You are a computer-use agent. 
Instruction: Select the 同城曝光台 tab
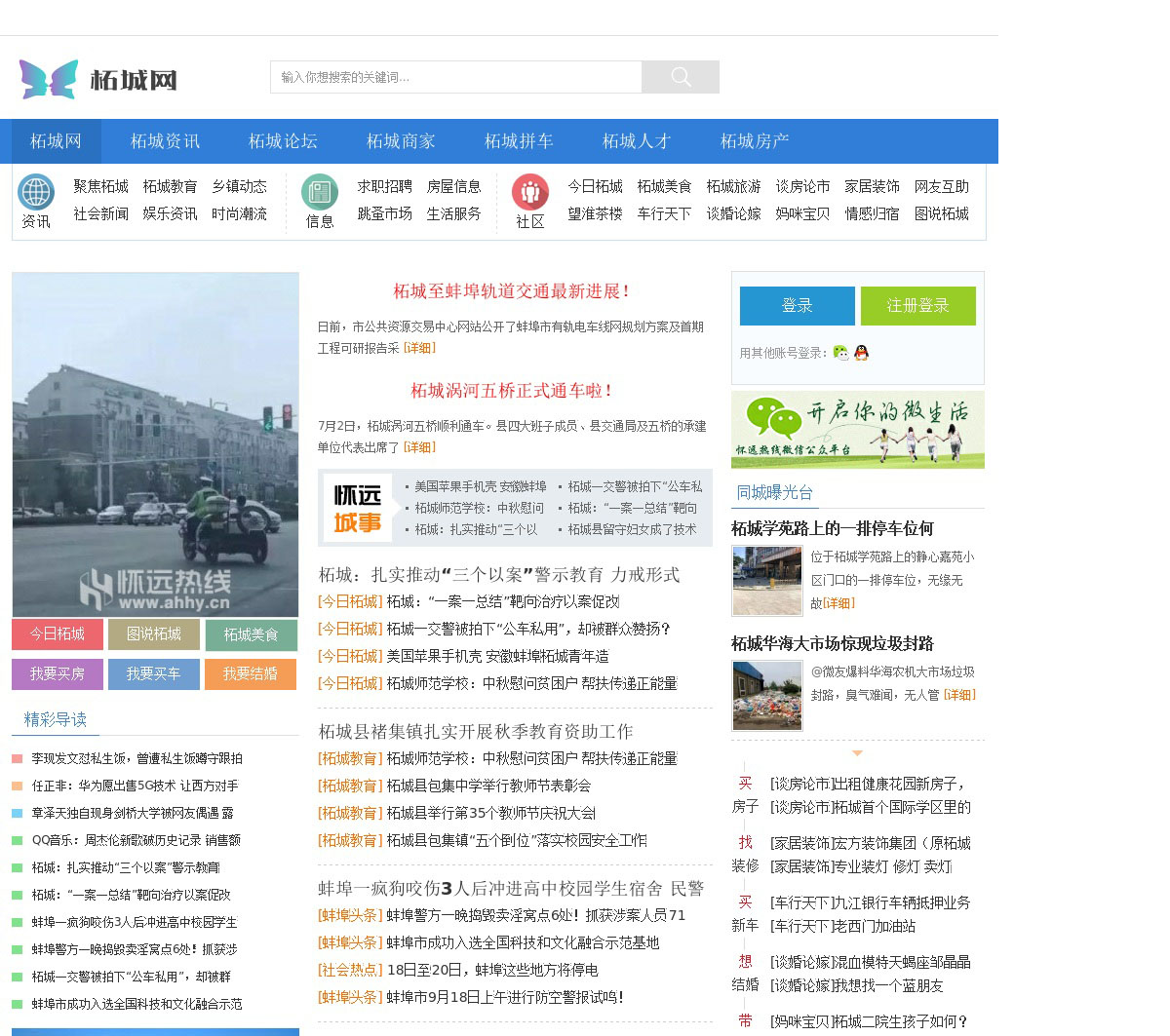tap(774, 493)
